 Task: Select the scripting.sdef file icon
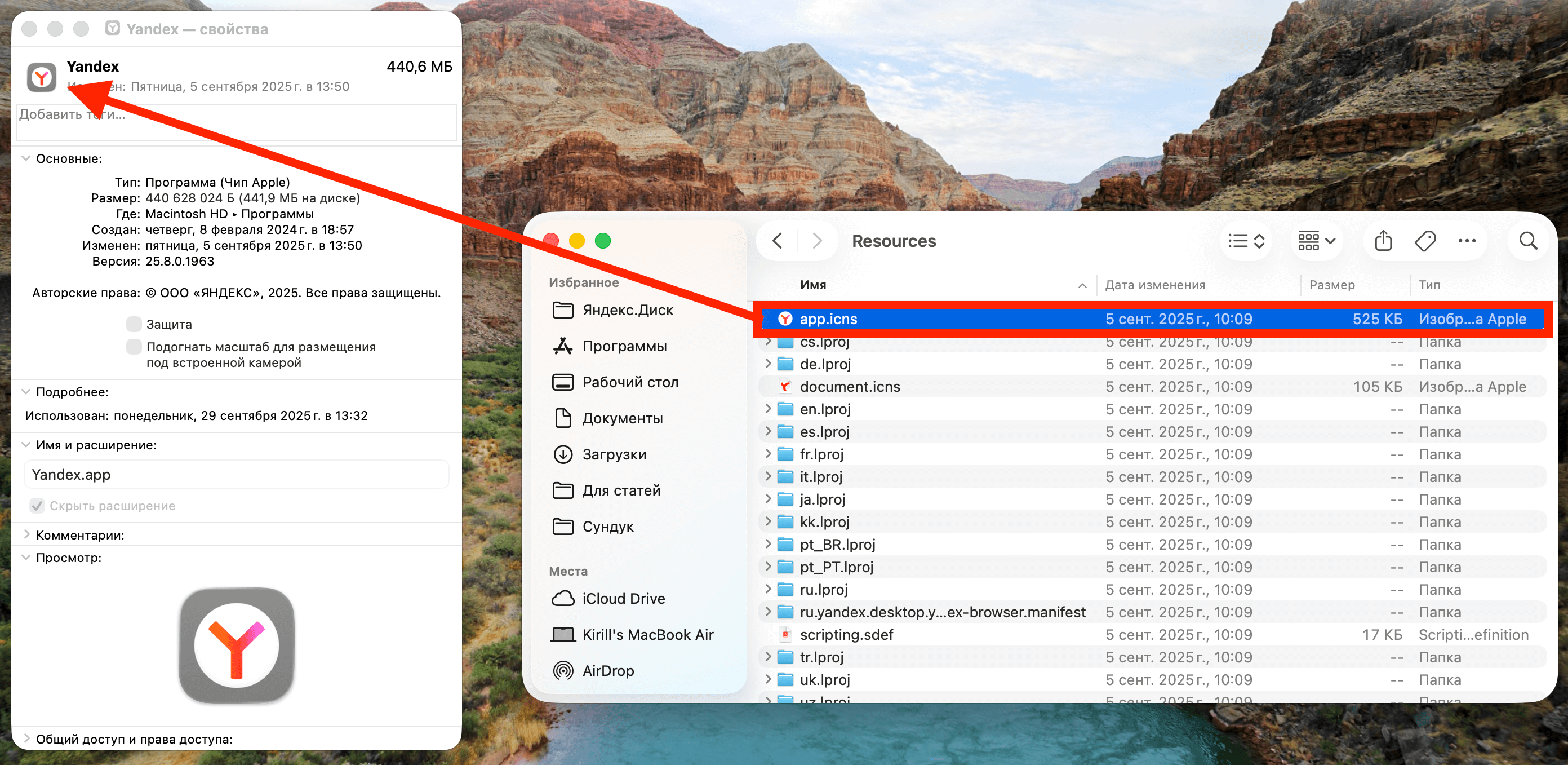(785, 634)
